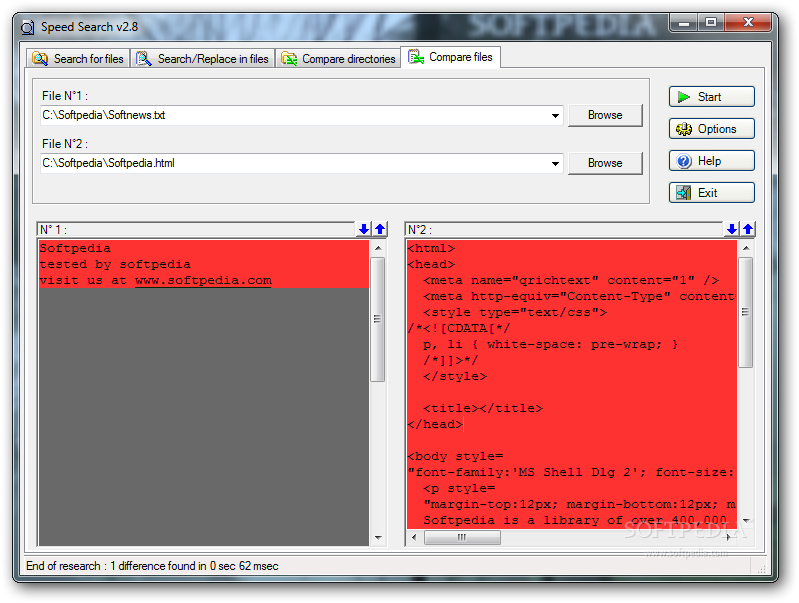Click the Start button
Image resolution: width=799 pixels, height=603 pixels.
pyautogui.click(x=711, y=97)
